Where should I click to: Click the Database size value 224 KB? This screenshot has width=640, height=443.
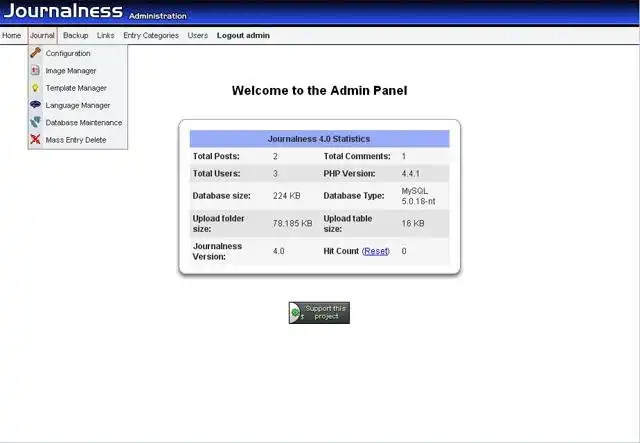point(287,196)
